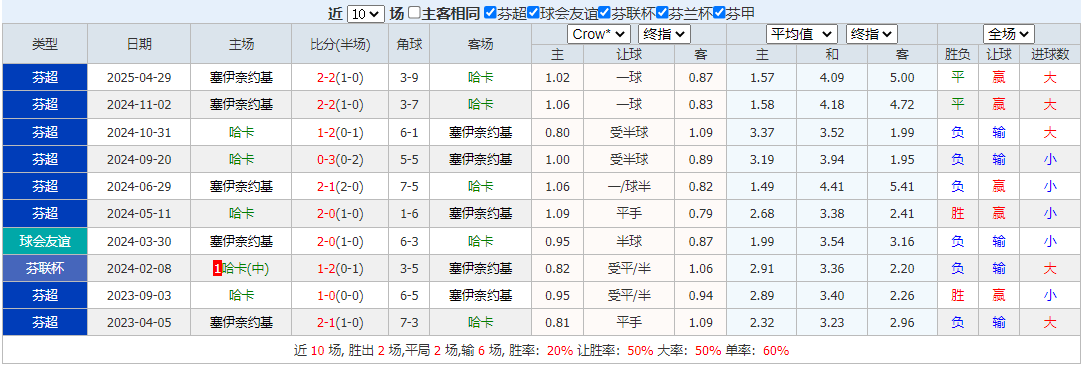
Task: Click the 大 goals result on 2023-04-05 row
Action: pos(1050,322)
